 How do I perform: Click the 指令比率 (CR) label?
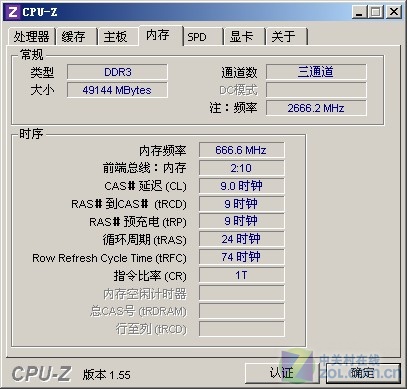[x=150, y=276]
